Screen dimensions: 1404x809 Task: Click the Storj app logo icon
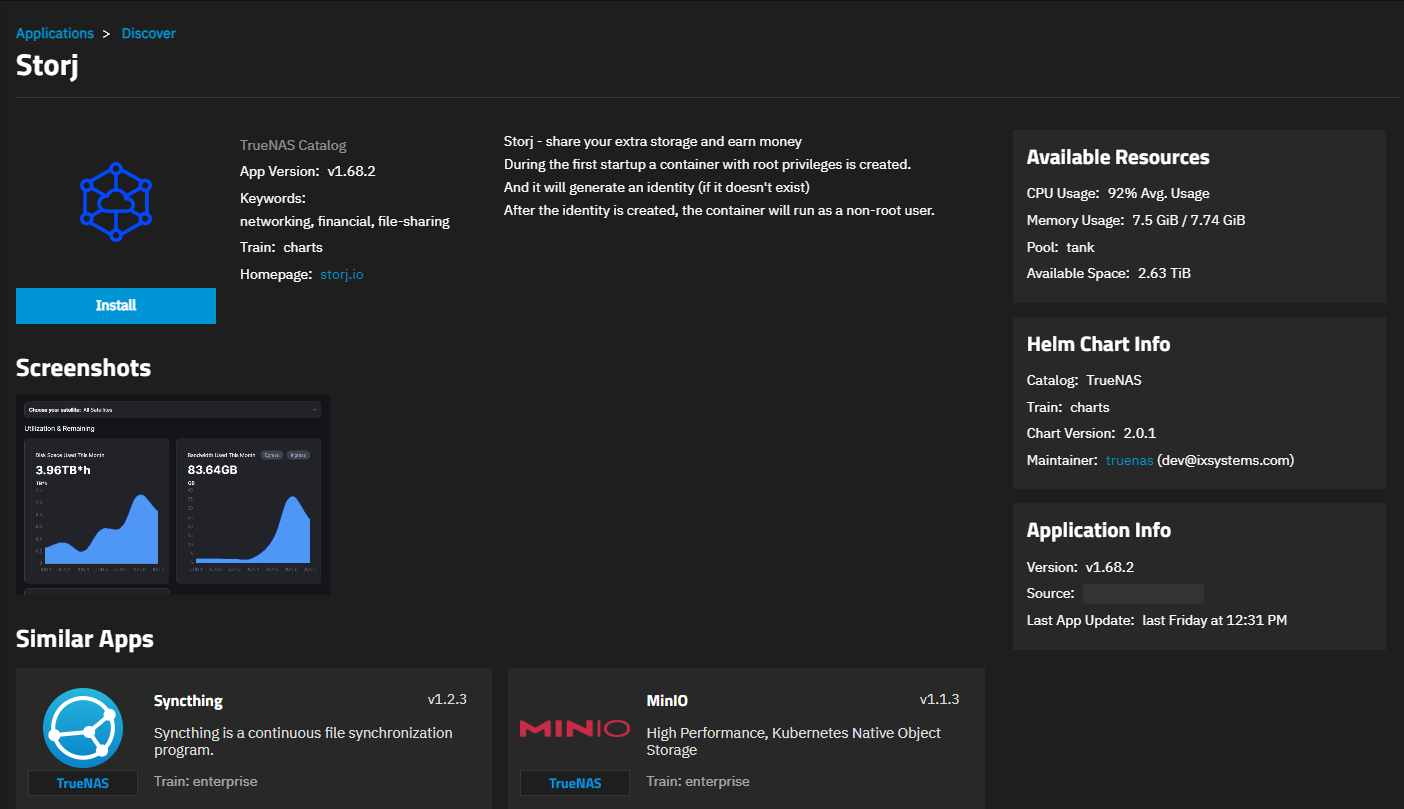116,201
